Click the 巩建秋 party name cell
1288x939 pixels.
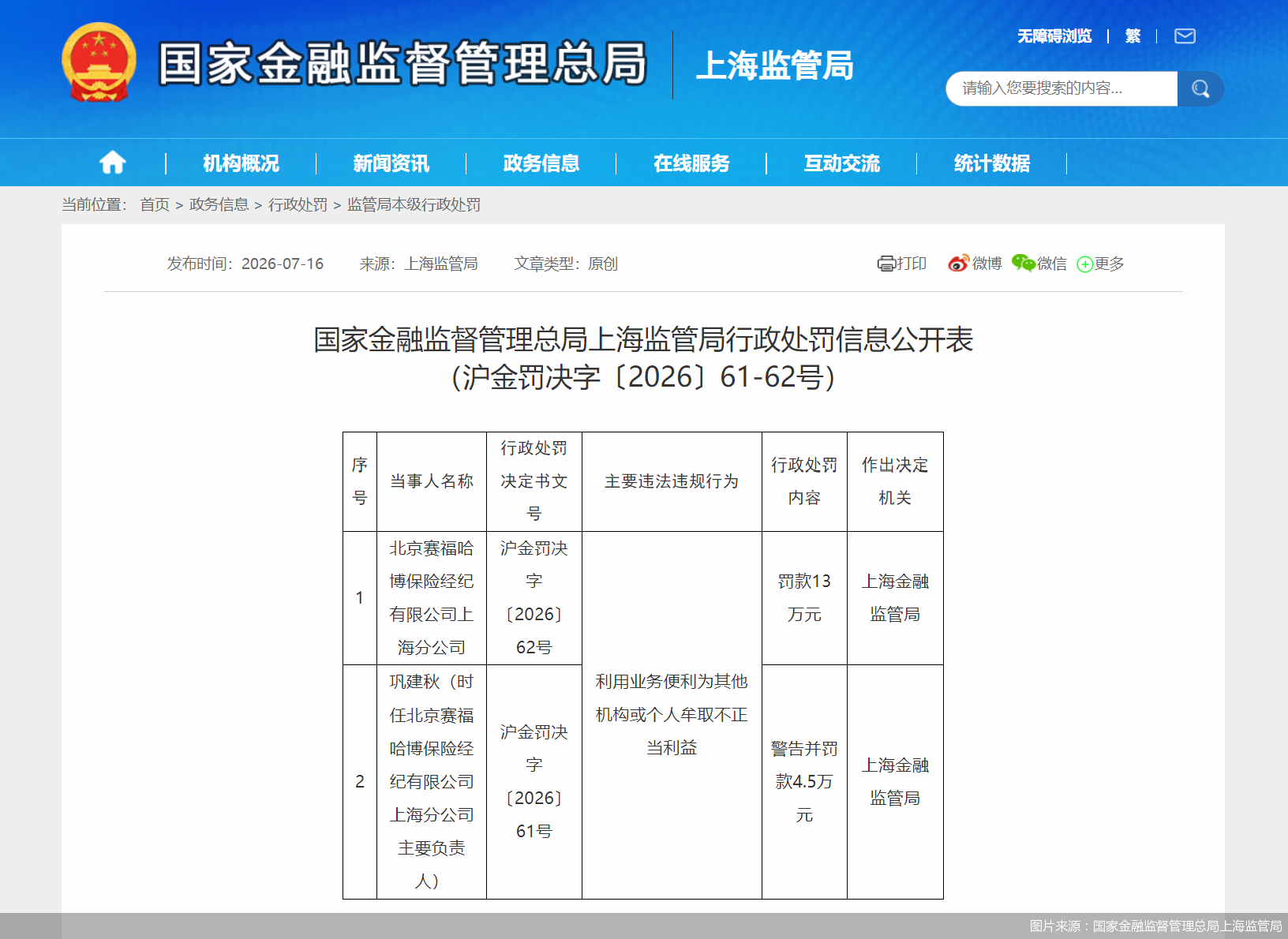[x=432, y=781]
